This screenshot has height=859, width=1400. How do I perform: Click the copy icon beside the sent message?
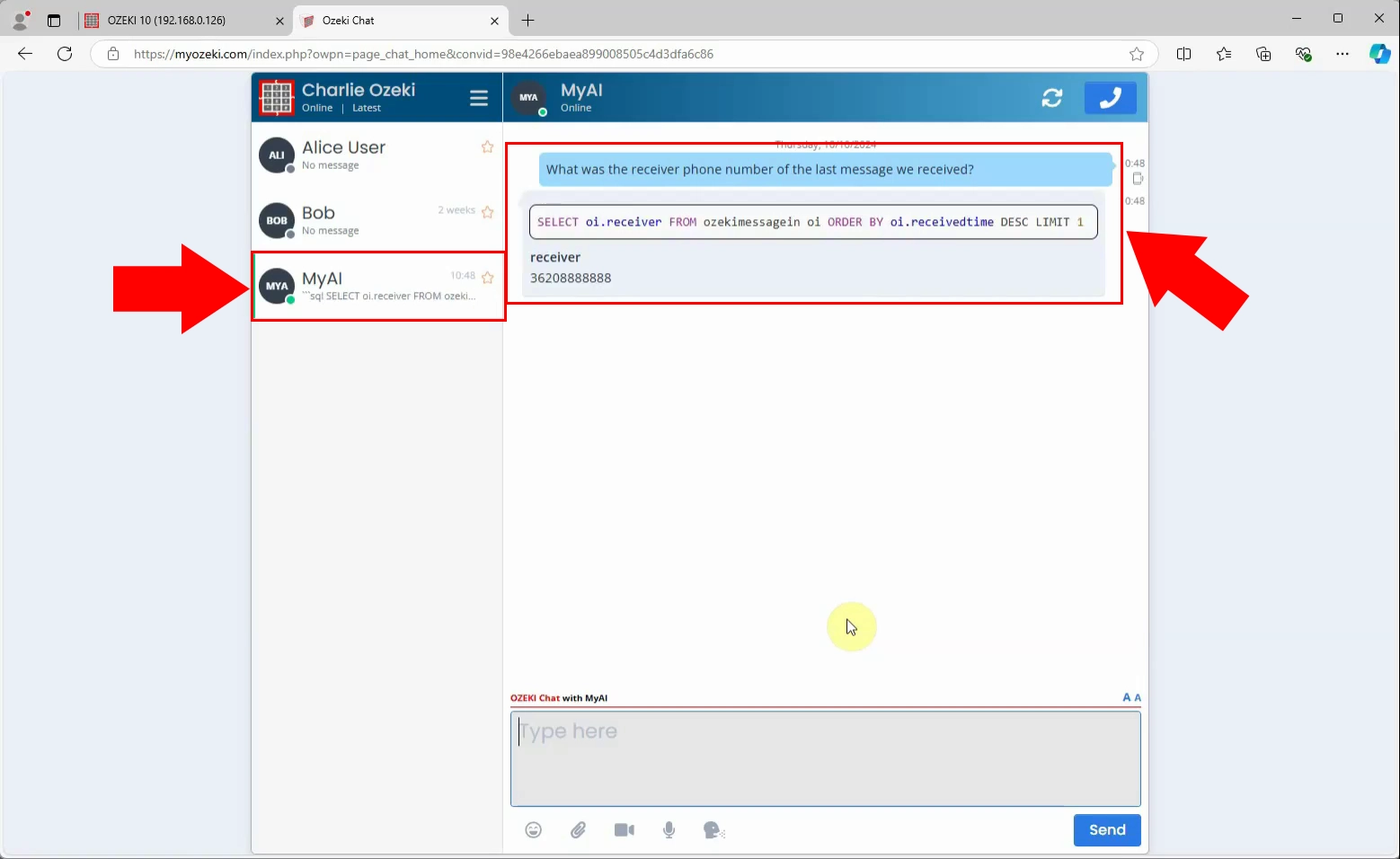click(1138, 179)
